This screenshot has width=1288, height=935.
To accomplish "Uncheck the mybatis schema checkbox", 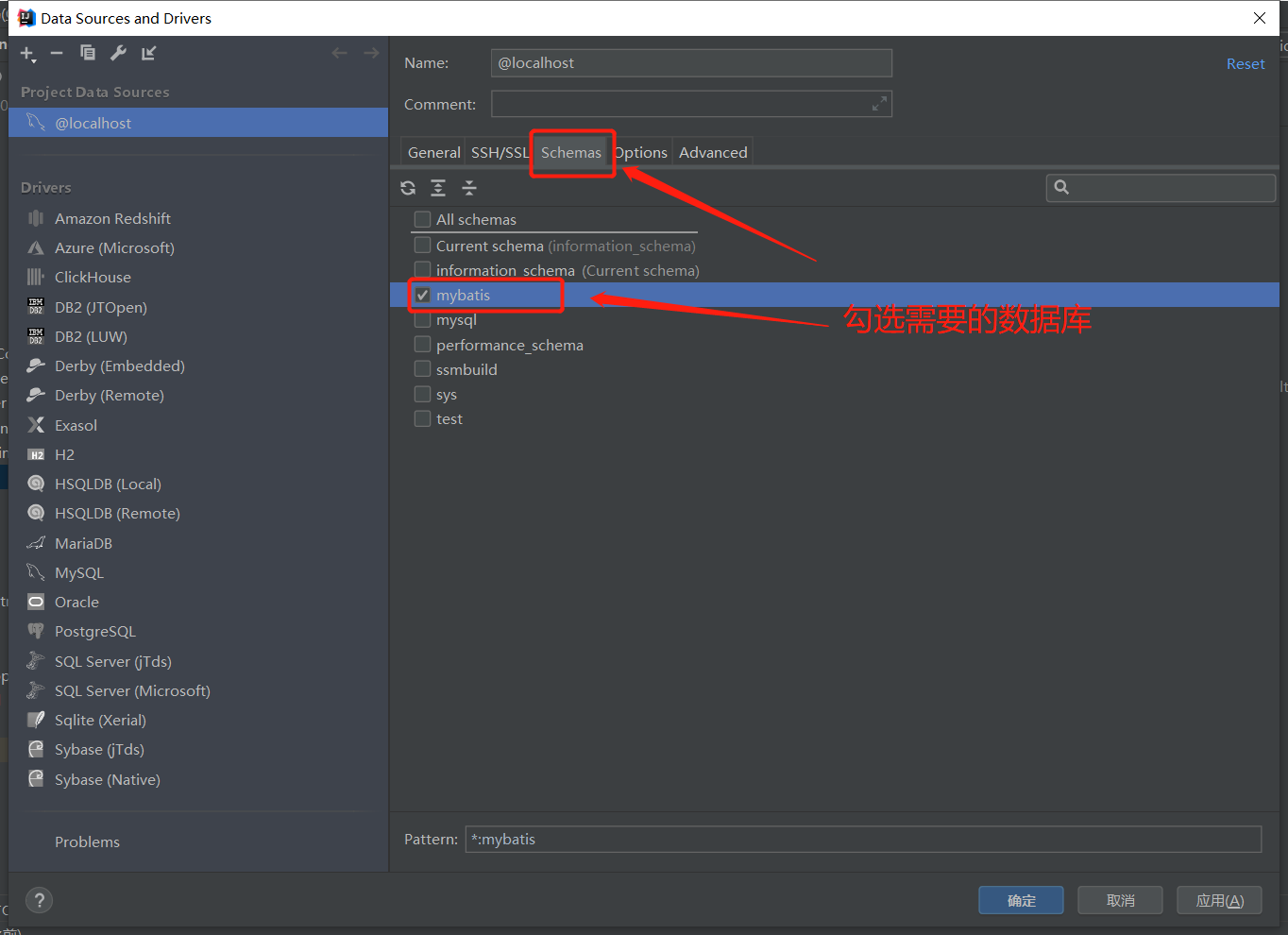I will pyautogui.click(x=423, y=296).
